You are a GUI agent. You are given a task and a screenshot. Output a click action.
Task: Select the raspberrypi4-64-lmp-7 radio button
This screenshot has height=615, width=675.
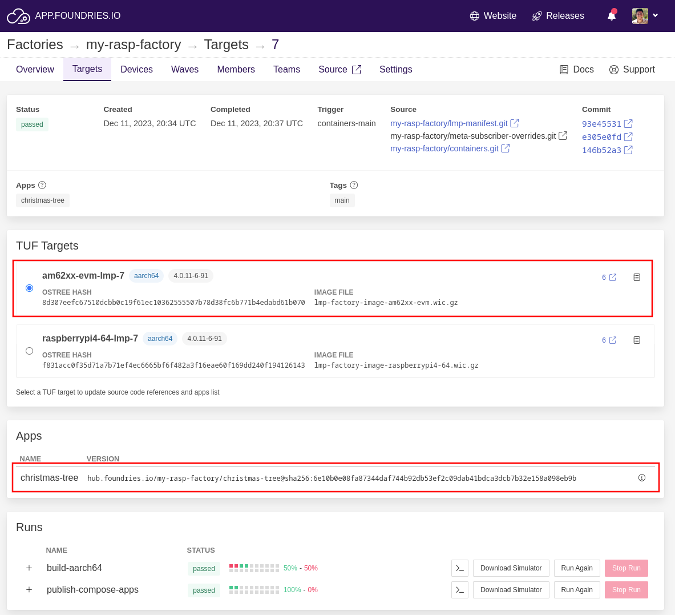pos(29,351)
